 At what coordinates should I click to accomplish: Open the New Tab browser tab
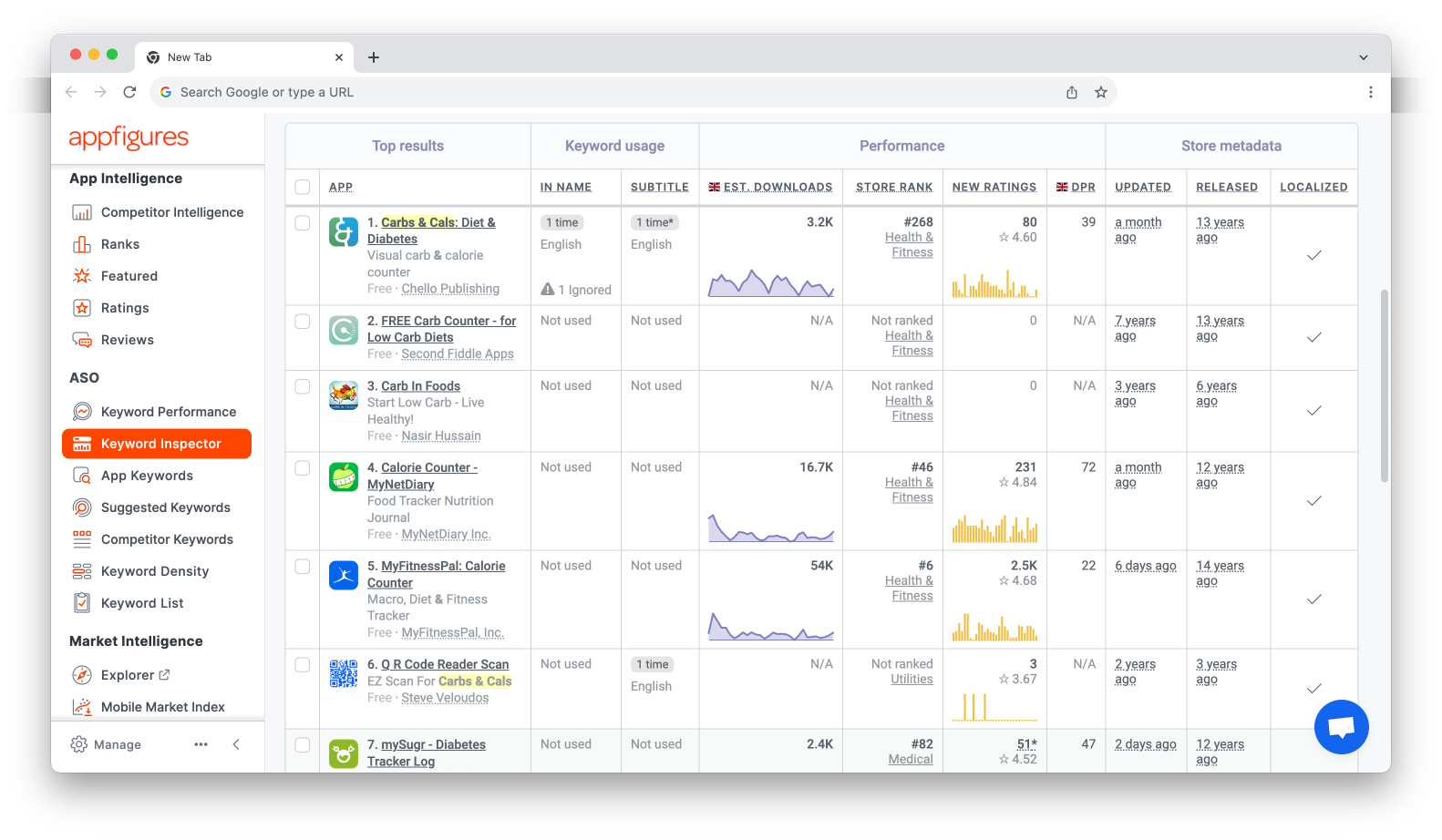pos(244,57)
